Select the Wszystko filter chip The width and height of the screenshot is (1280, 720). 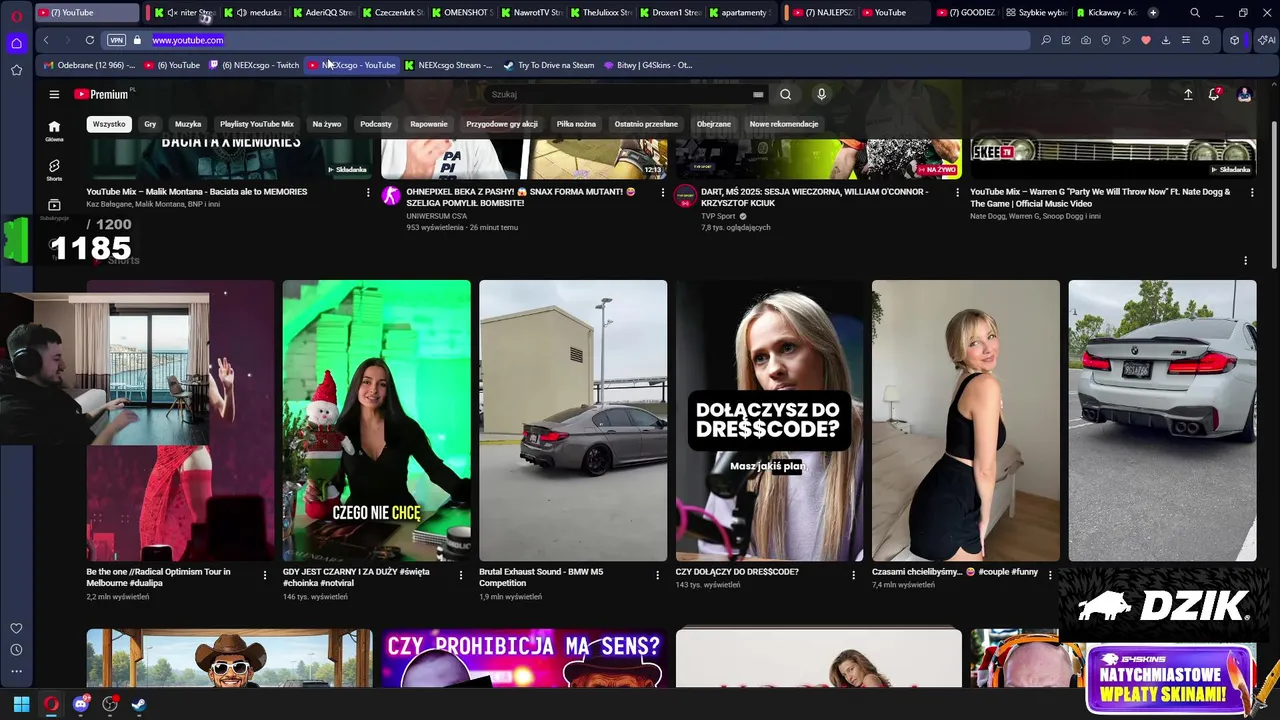click(x=108, y=124)
